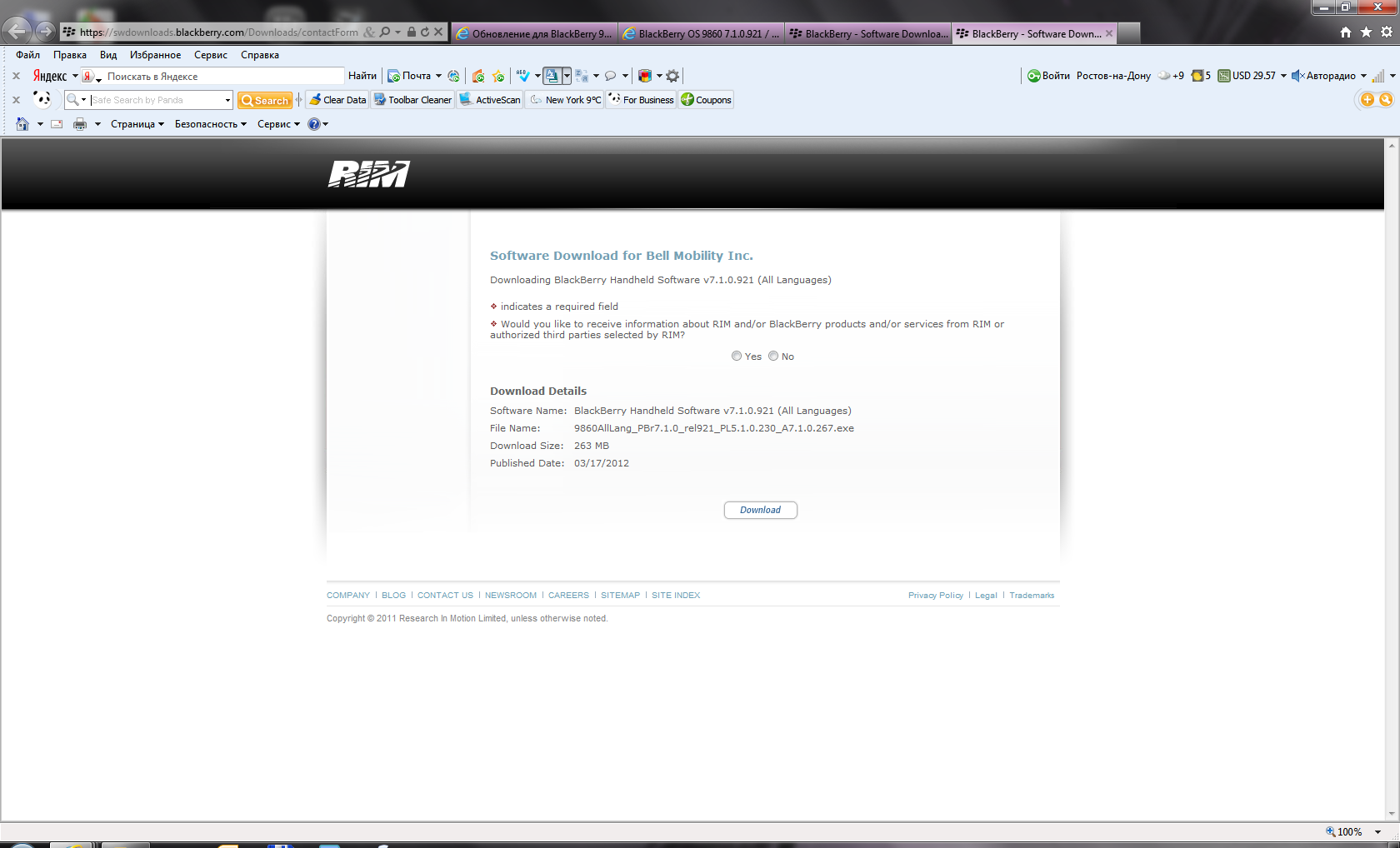The image size is (1400, 848).
Task: Expand the Безопасность dropdown menu
Action: click(210, 124)
